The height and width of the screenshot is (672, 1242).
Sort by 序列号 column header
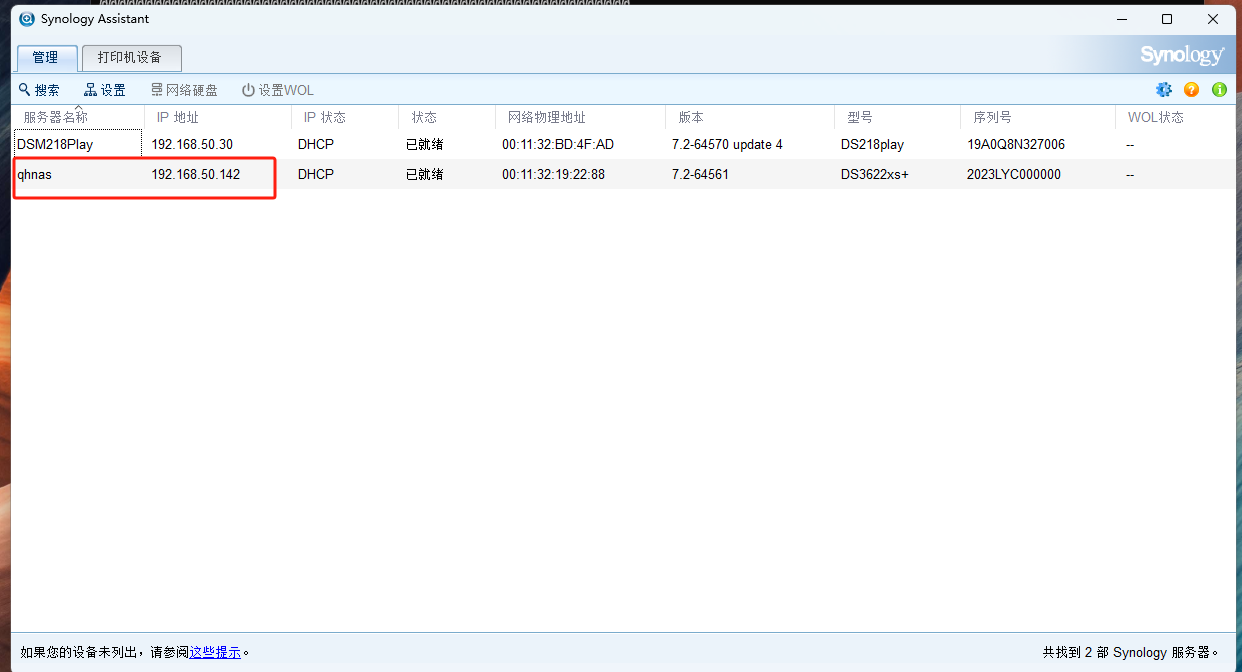coord(1037,117)
